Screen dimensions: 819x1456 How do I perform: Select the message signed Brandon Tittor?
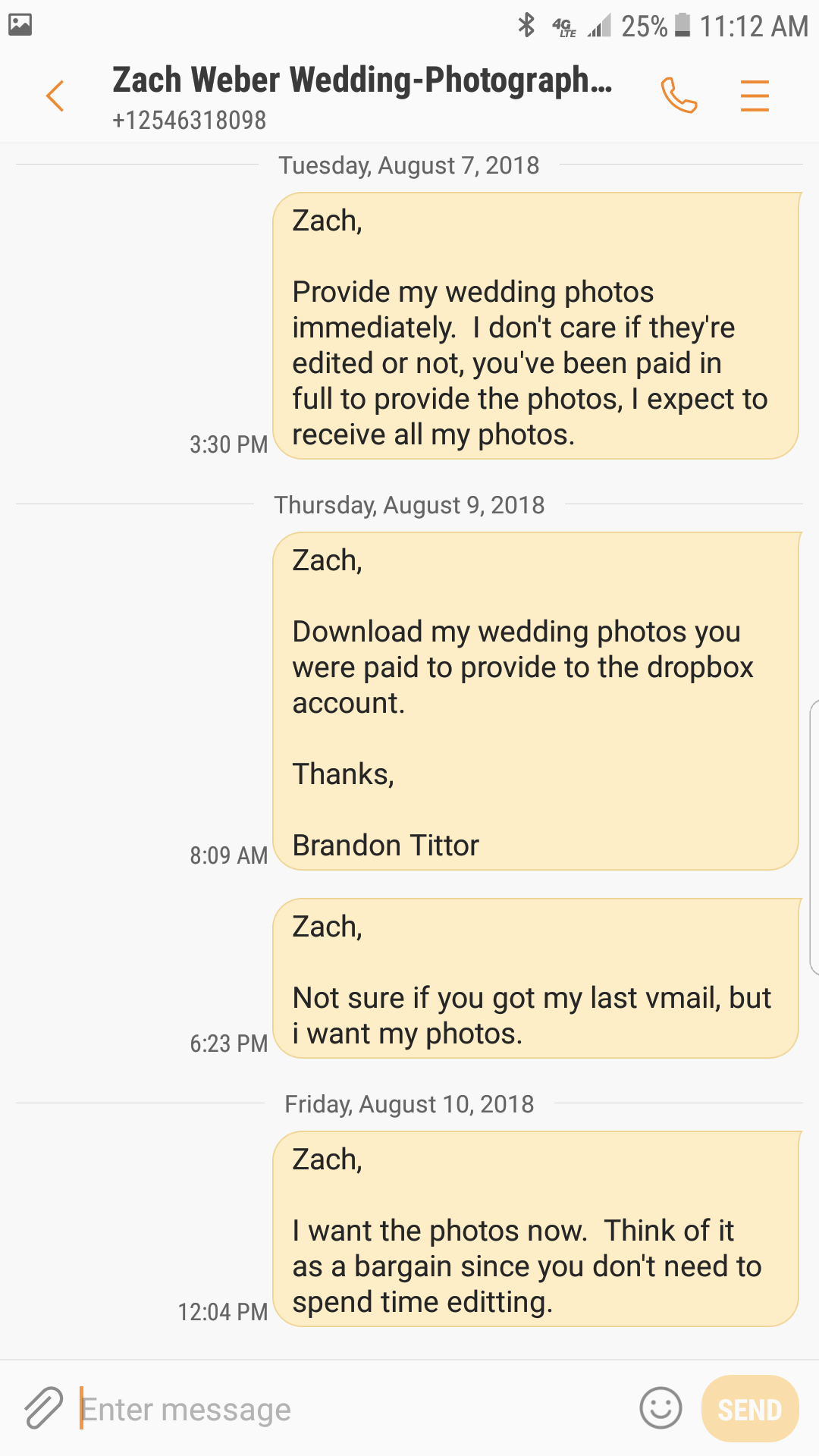coord(535,701)
